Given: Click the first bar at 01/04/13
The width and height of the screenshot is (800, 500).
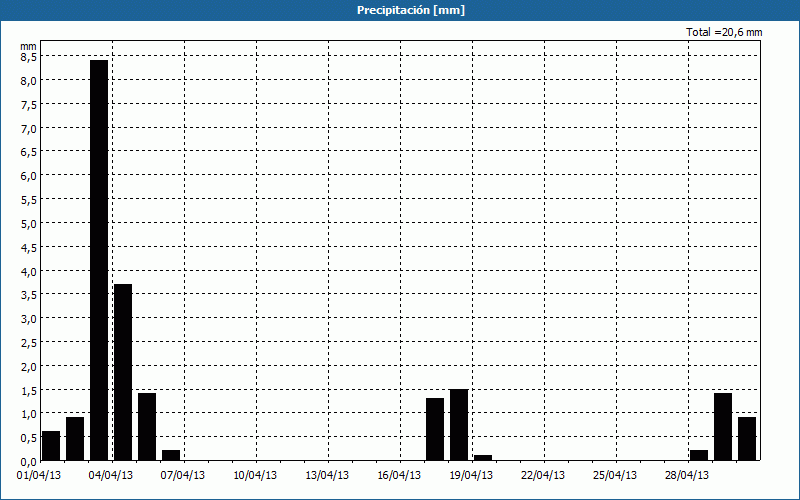Looking at the screenshot, I should point(51,446).
